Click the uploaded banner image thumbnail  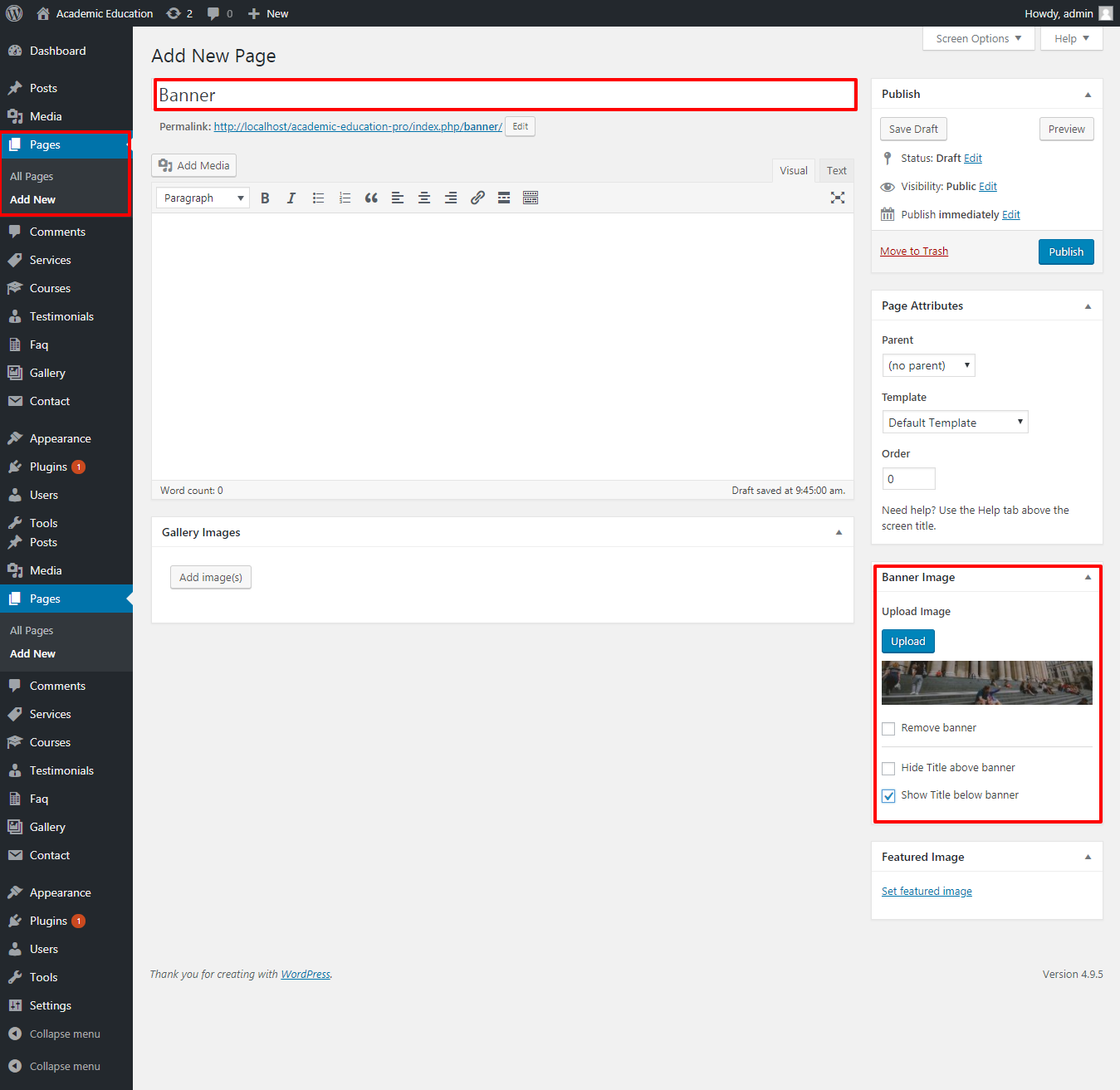986,683
